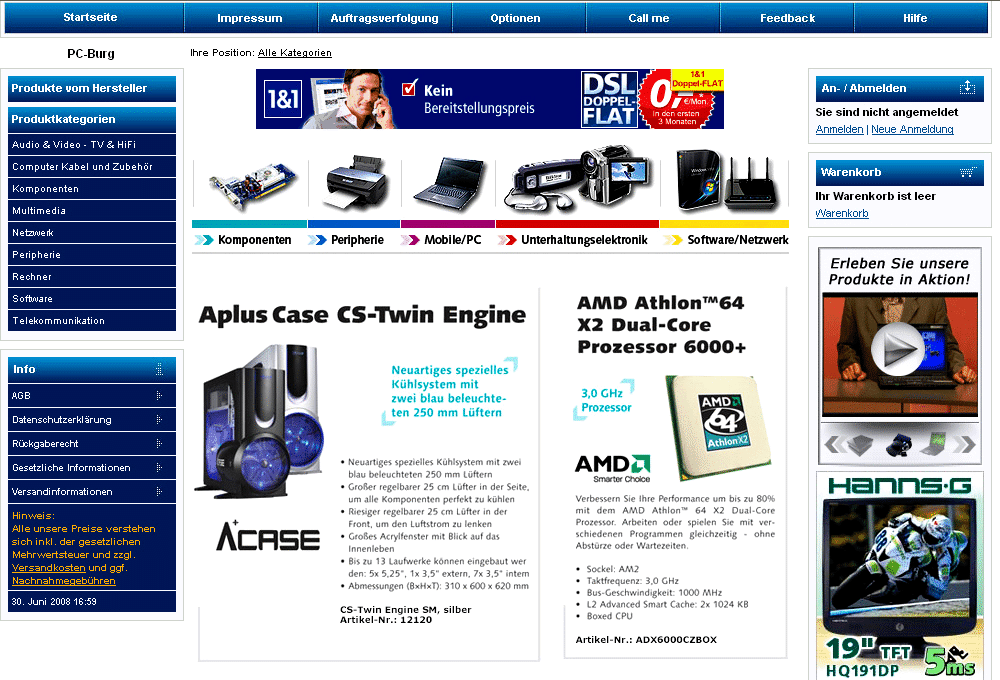
Task: Open Produkte vom Hersteller
Action: pyautogui.click(x=92, y=89)
